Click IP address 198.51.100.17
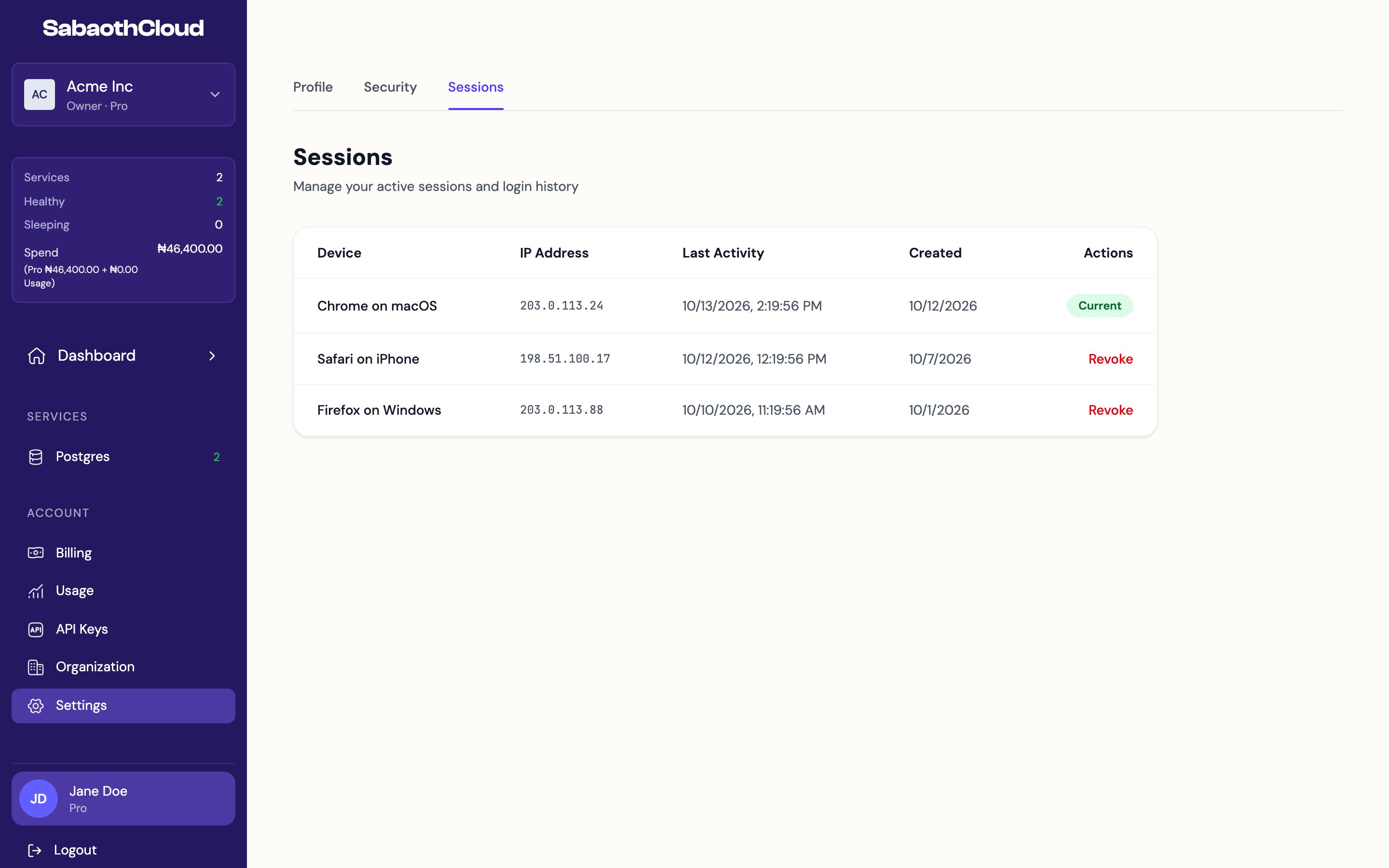This screenshot has width=1389, height=868. tap(565, 359)
